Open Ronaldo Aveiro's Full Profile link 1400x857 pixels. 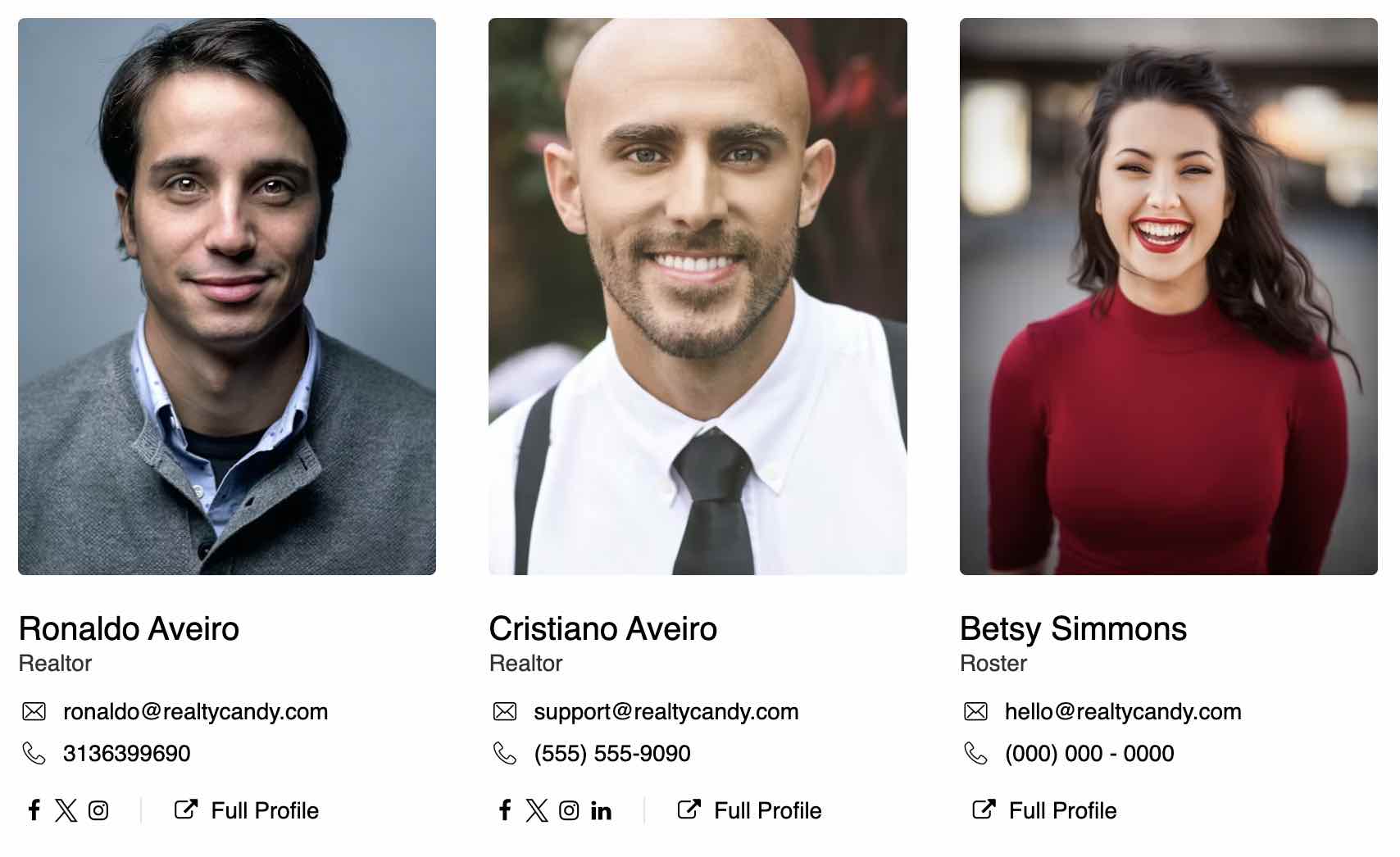tap(247, 810)
